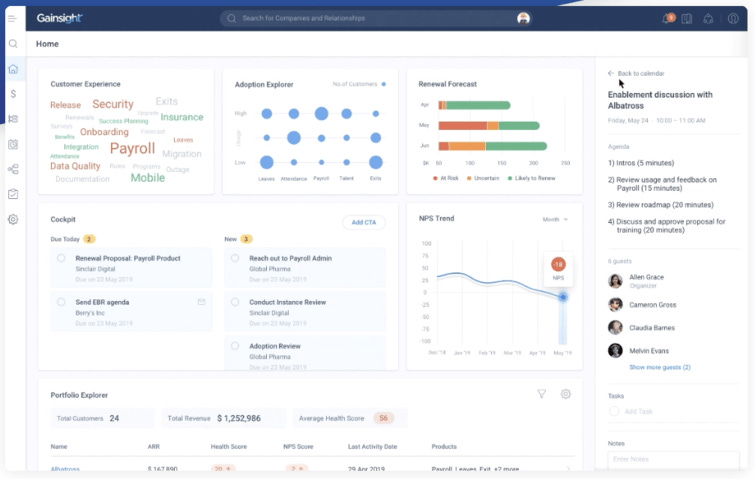This screenshot has width=755, height=479.
Task: Click Onboarding in the word cloud
Action: click(104, 132)
